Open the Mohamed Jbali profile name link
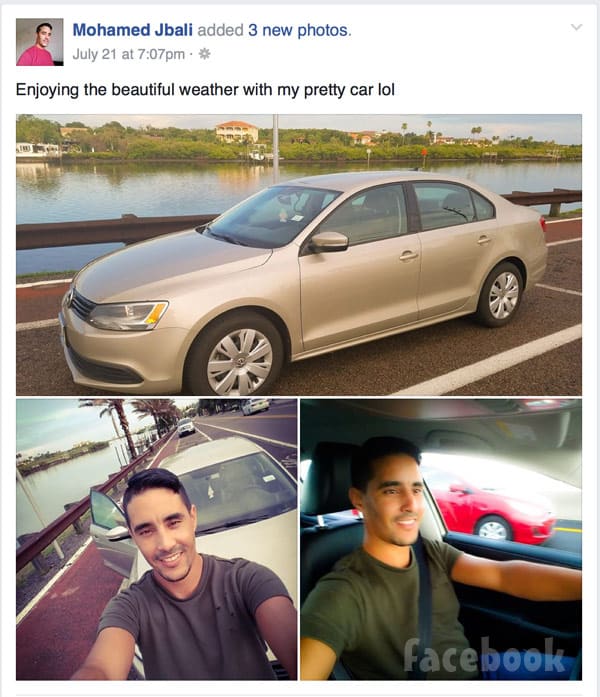This screenshot has height=697, width=600. click(132, 30)
